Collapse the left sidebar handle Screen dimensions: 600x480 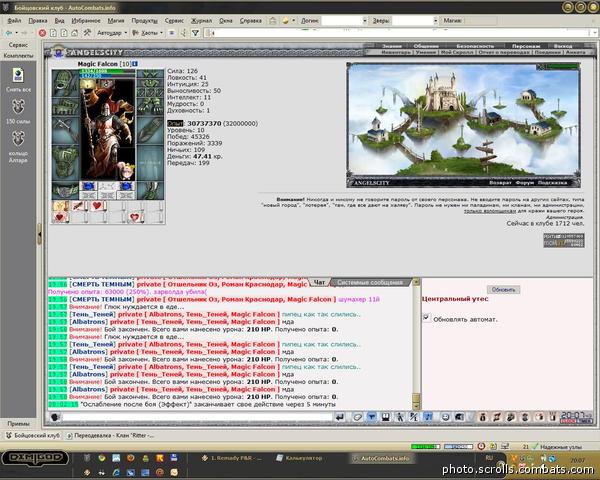39,233
